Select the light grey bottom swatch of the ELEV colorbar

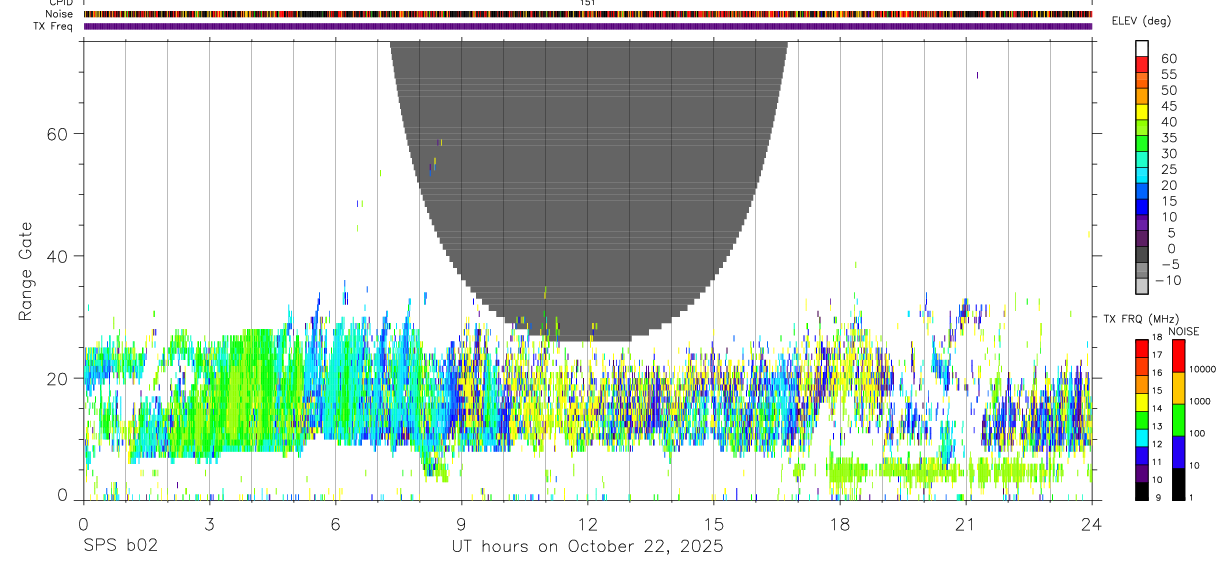[x=1142, y=286]
